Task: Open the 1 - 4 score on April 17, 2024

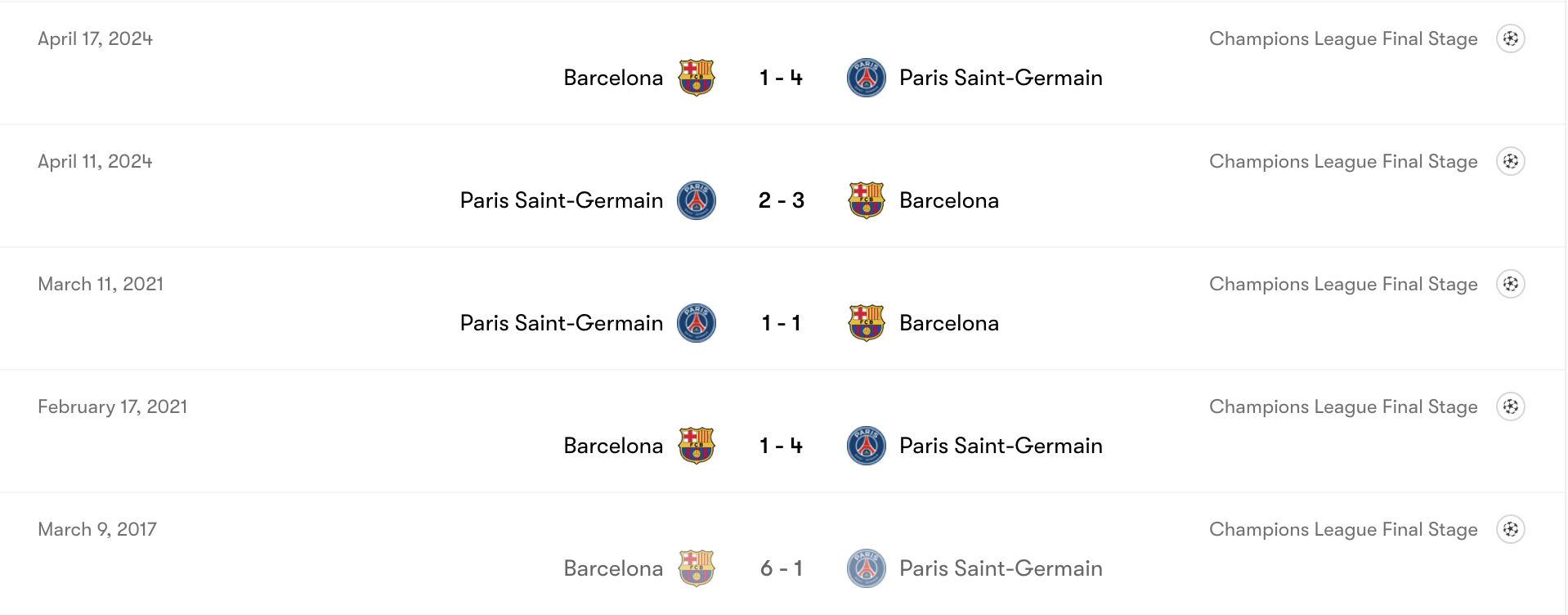Action: (782, 78)
